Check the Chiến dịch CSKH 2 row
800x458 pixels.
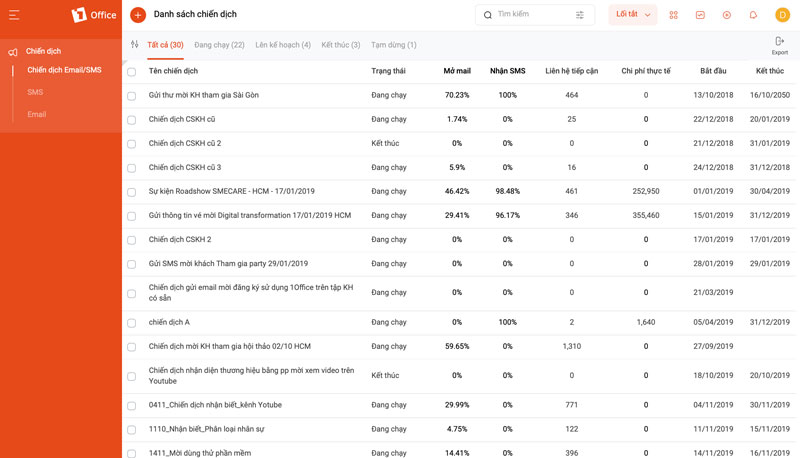tap(132, 240)
